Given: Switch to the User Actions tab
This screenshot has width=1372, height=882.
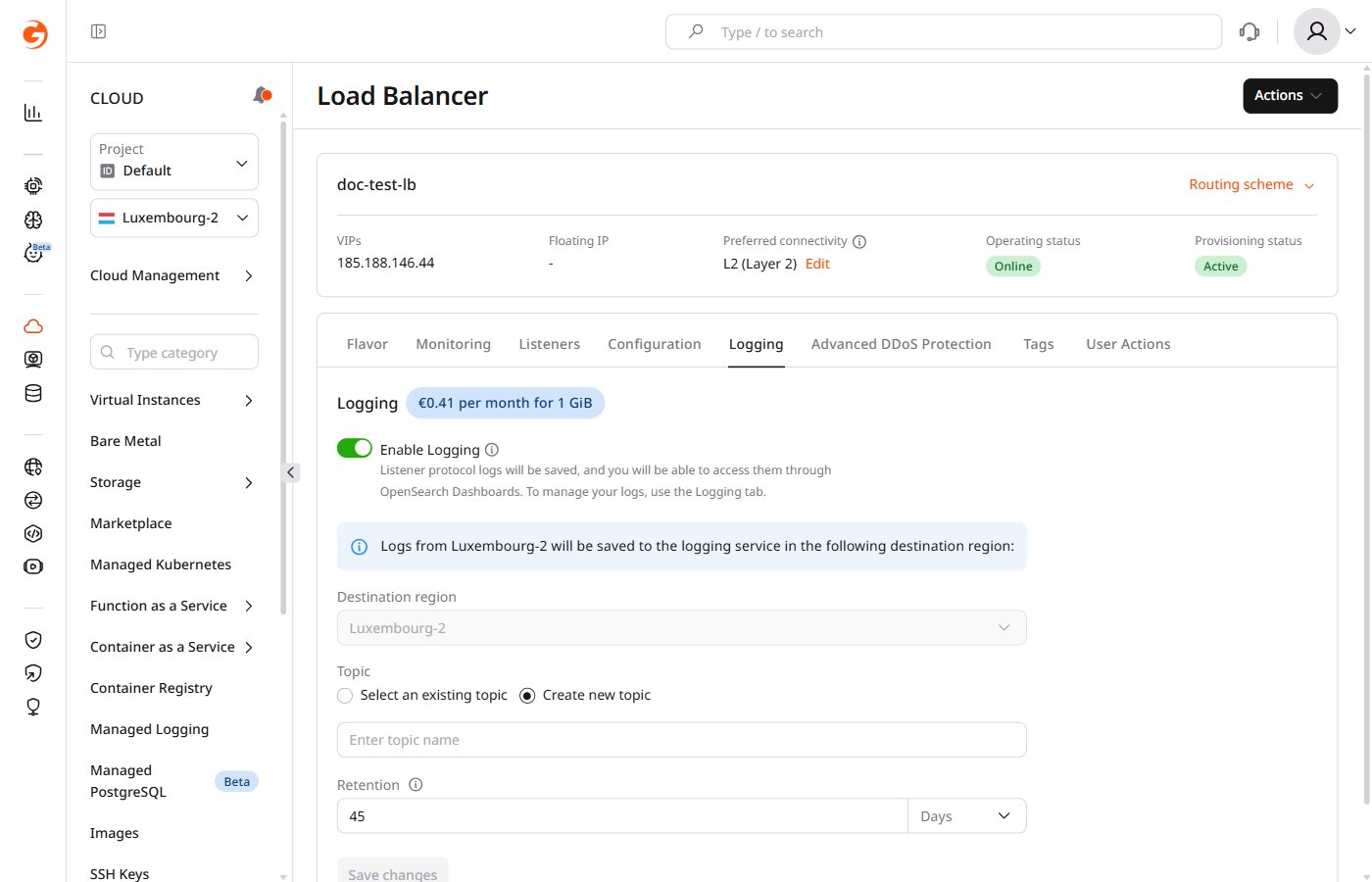Looking at the screenshot, I should [1128, 344].
